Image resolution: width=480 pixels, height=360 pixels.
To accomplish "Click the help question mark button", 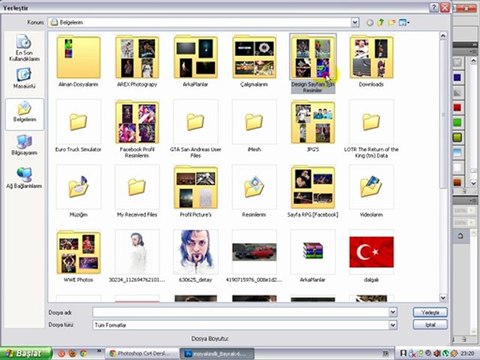I will click(x=434, y=7).
